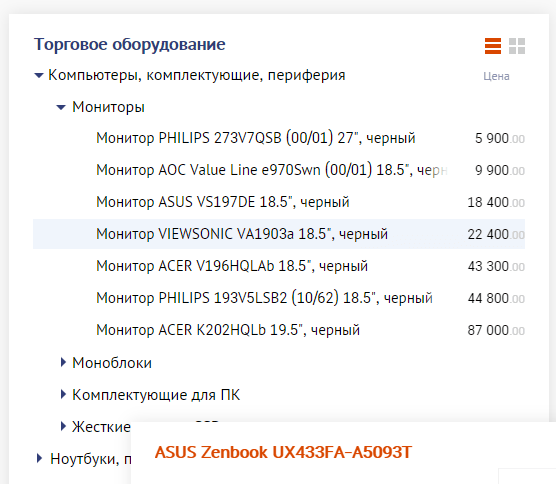The height and width of the screenshot is (484, 556).
Task: Open ASUS Zenbook UX433FA-A5093T title link
Action: (x=283, y=452)
